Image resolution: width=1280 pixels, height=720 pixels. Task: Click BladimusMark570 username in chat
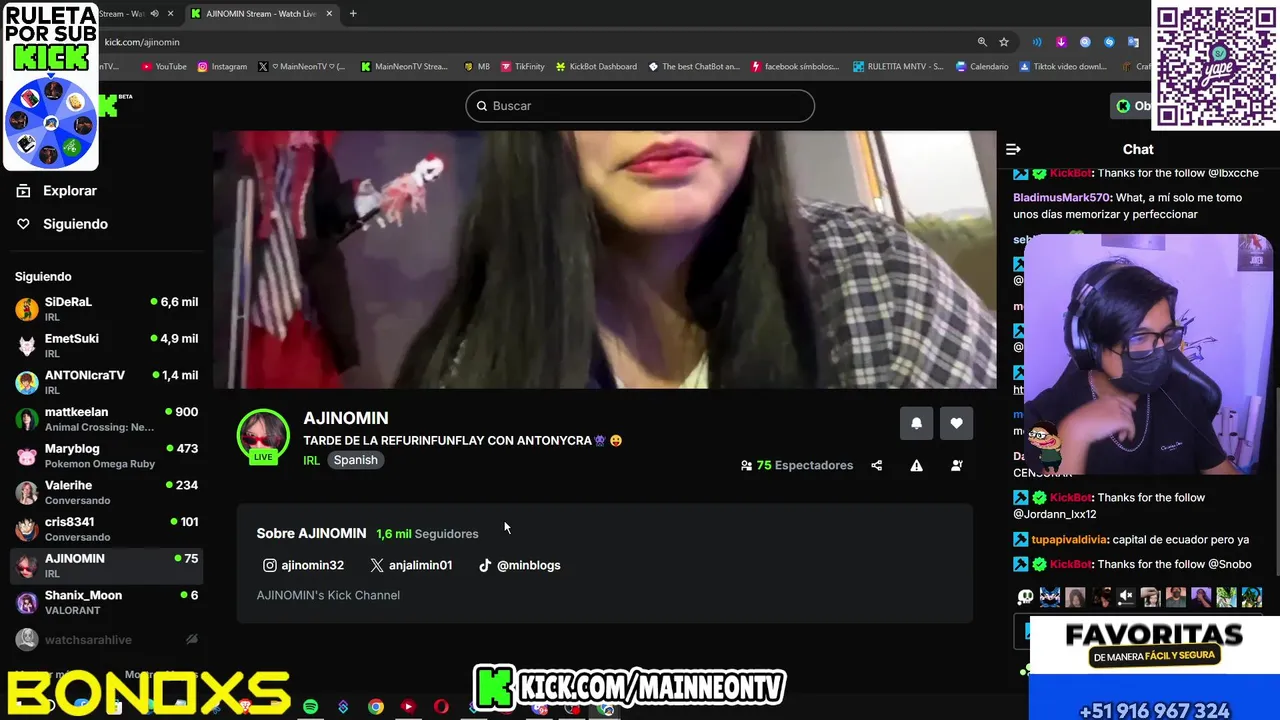[1061, 198]
